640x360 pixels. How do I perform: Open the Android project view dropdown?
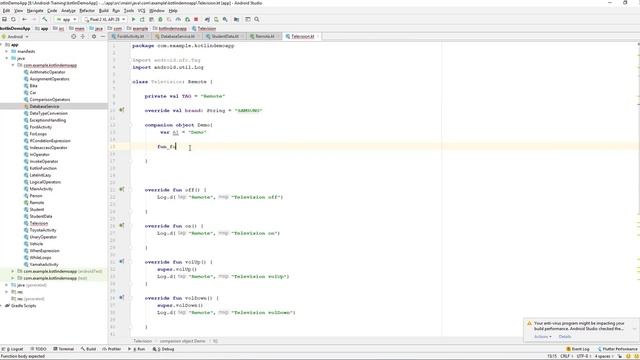tap(16, 36)
